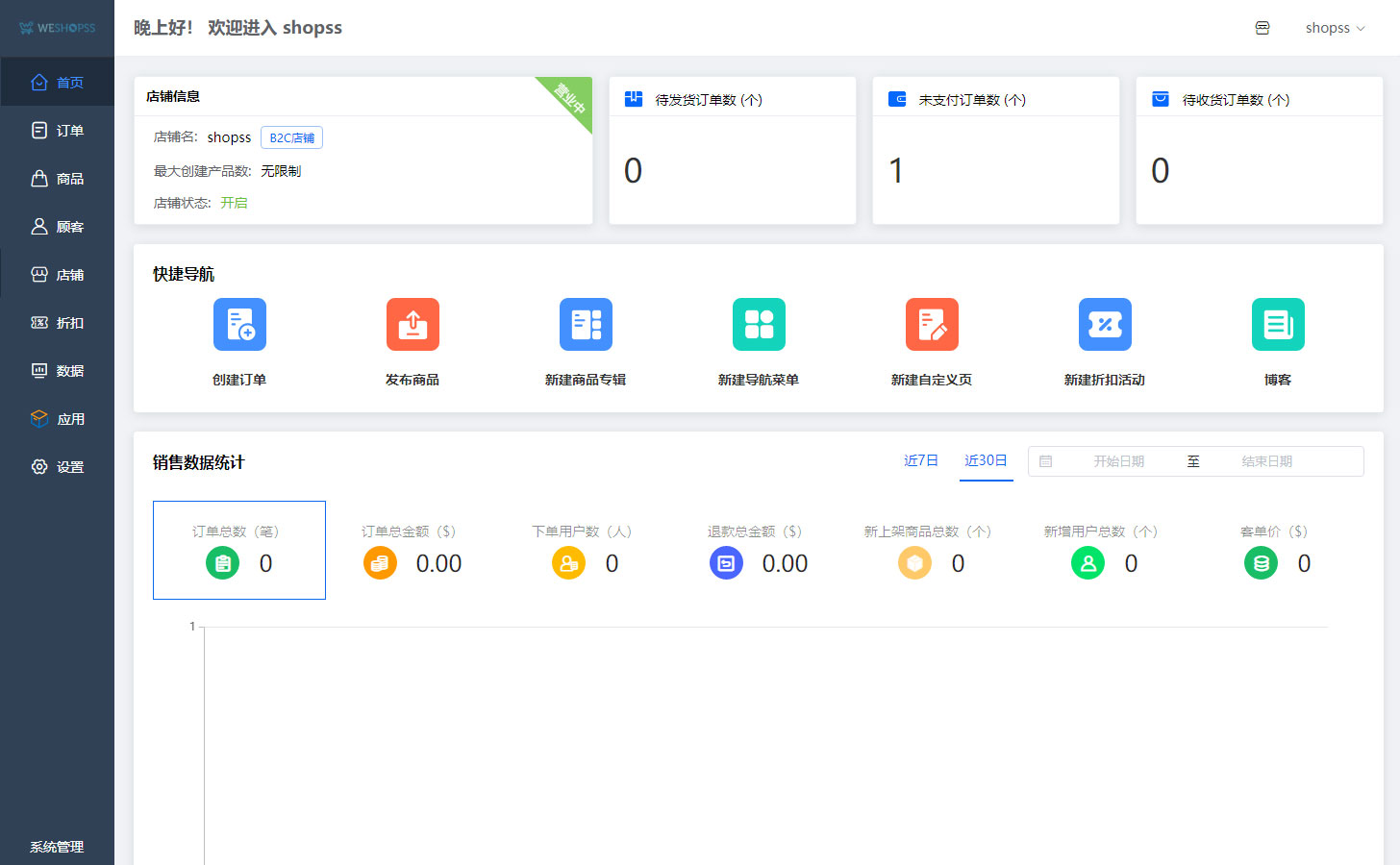Select the 订单总数 statistics card
1400x865 pixels.
click(239, 550)
